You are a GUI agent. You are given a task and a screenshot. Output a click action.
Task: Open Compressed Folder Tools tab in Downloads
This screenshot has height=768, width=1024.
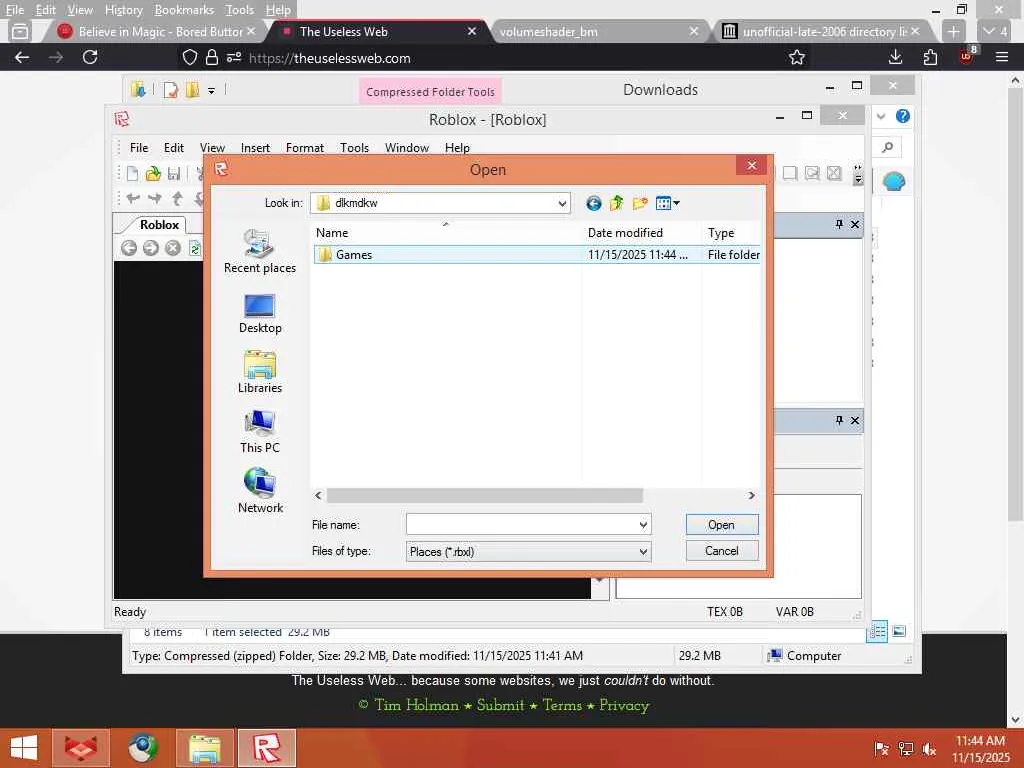pos(430,91)
